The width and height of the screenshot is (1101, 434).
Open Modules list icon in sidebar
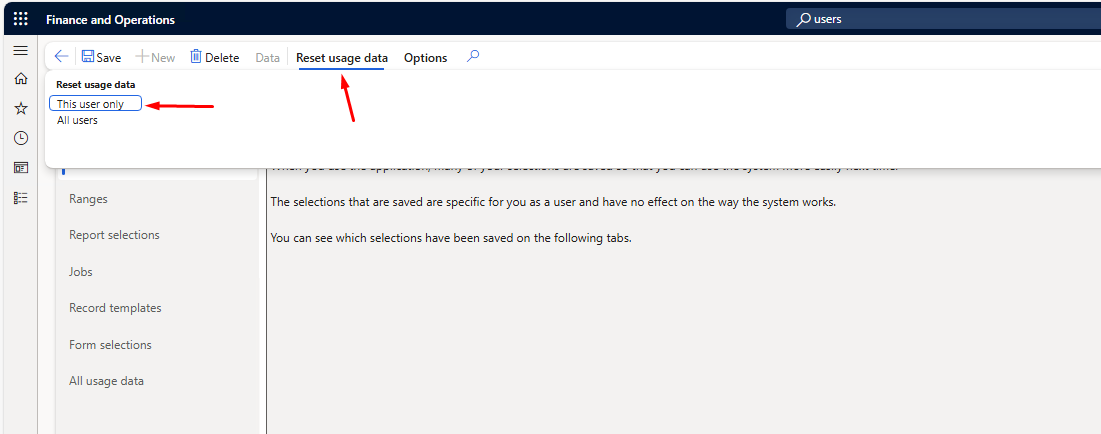tap(20, 198)
